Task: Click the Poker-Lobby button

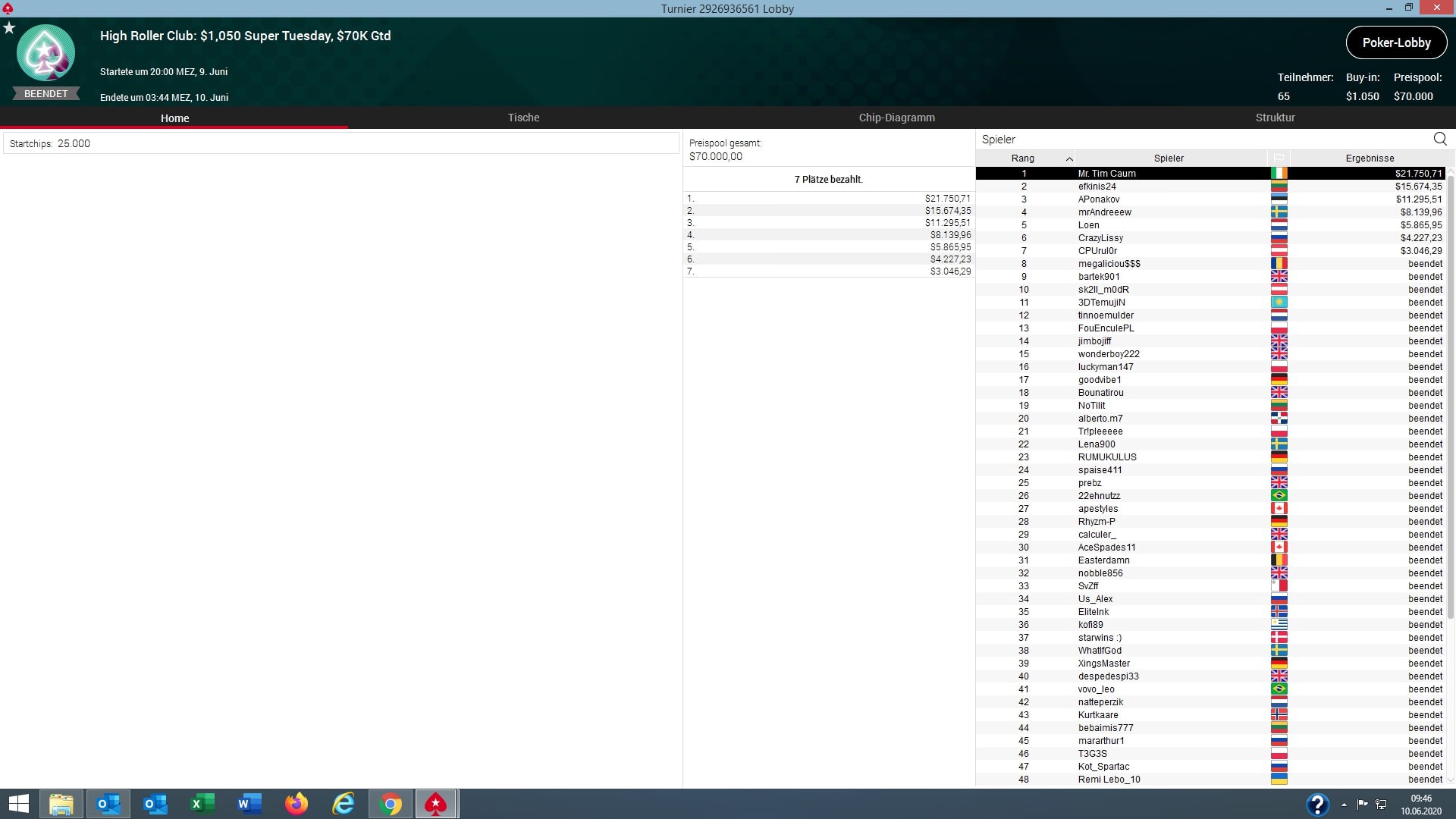Action: 1396,42
